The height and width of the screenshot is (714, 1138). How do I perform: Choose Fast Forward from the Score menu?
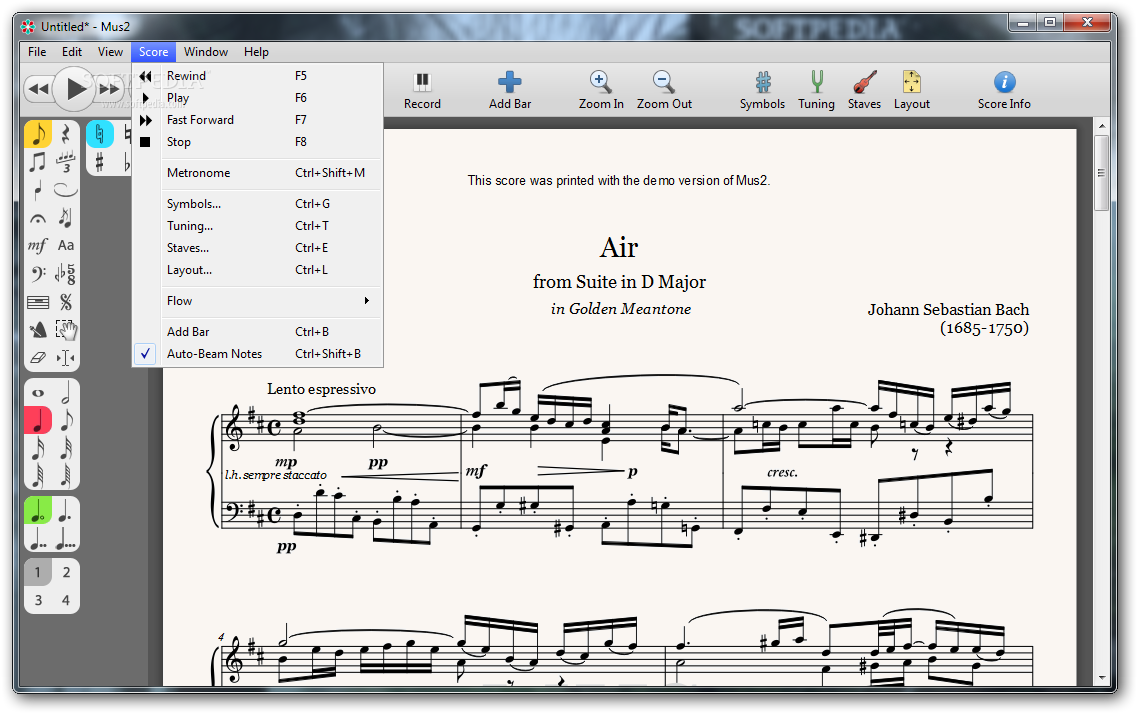coord(258,120)
